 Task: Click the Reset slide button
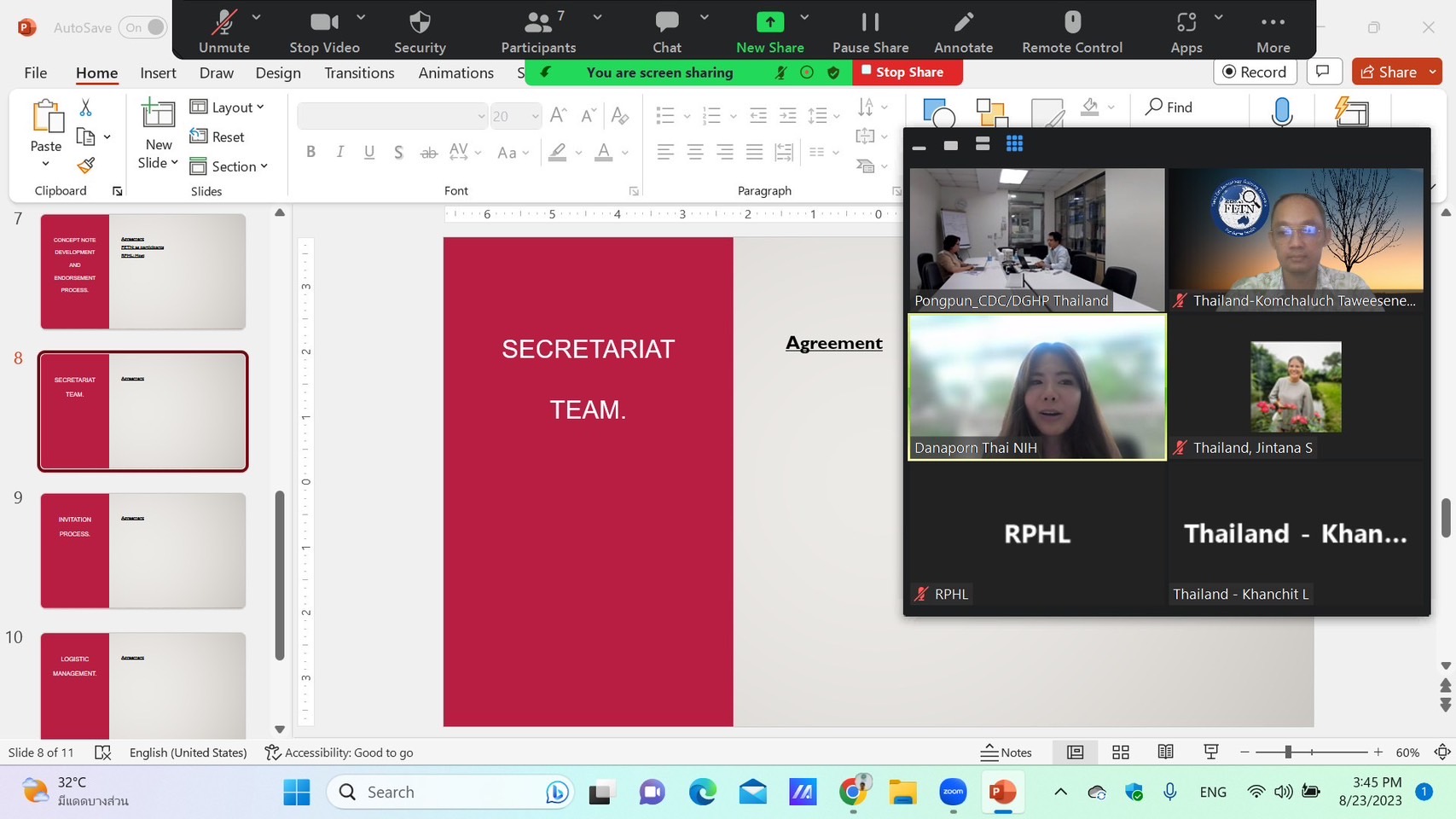218,136
